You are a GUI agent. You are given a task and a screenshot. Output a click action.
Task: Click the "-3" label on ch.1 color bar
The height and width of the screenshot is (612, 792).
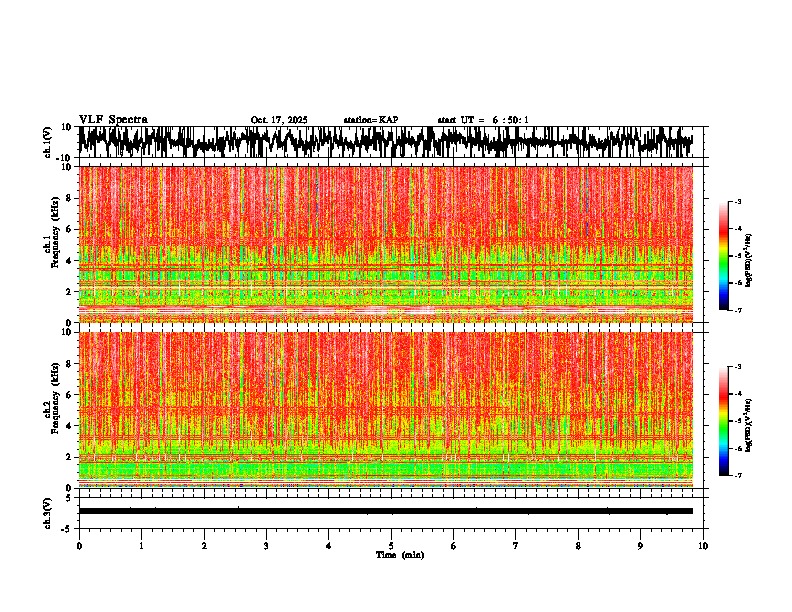point(737,202)
